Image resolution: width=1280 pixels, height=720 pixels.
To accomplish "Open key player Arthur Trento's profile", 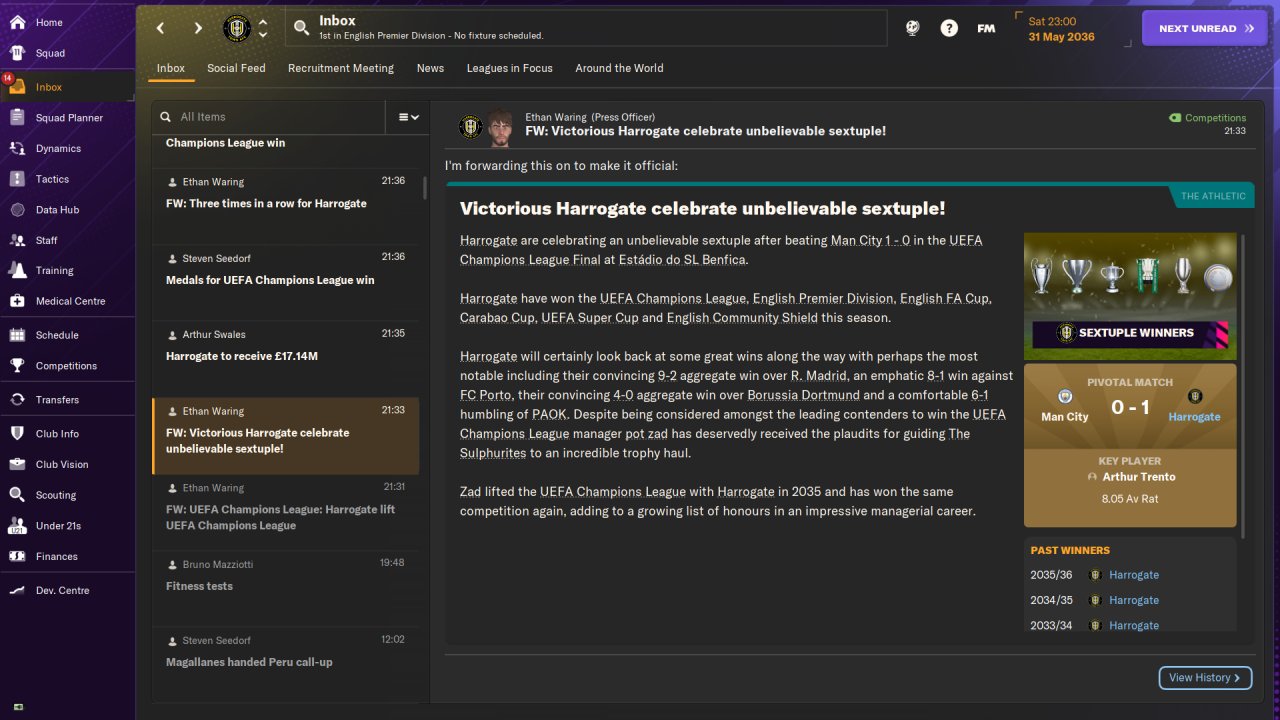I will pyautogui.click(x=1138, y=477).
